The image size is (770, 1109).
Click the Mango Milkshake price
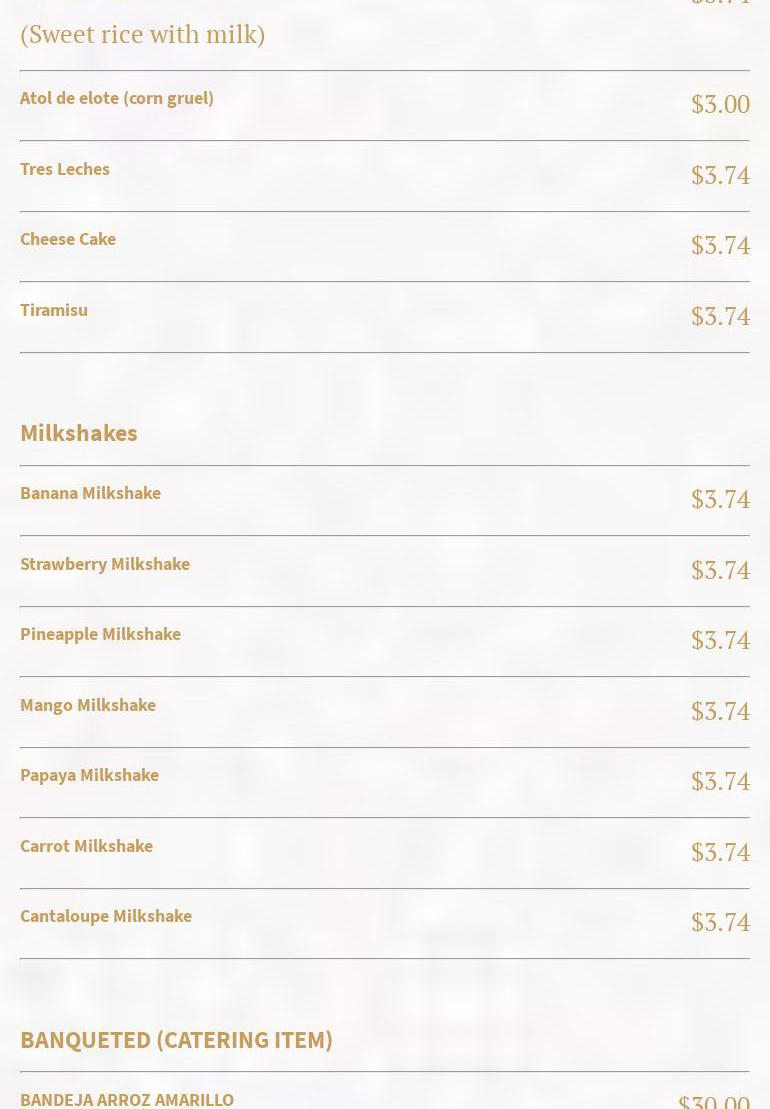point(720,711)
